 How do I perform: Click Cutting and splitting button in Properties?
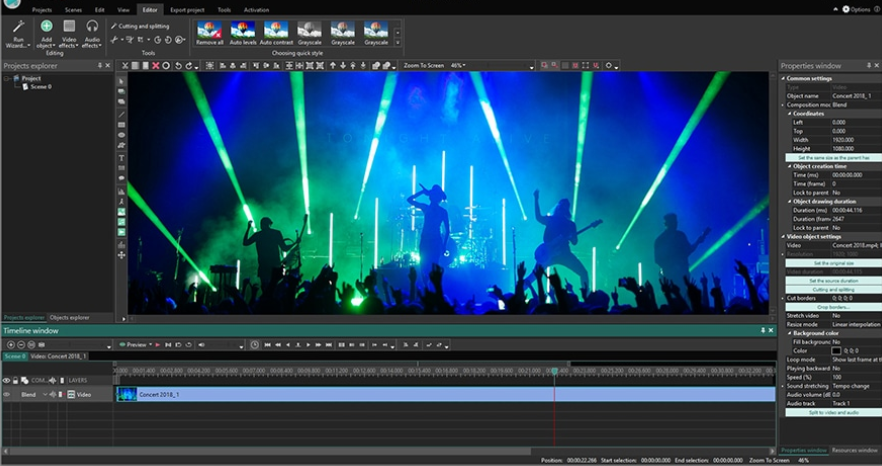[834, 290]
